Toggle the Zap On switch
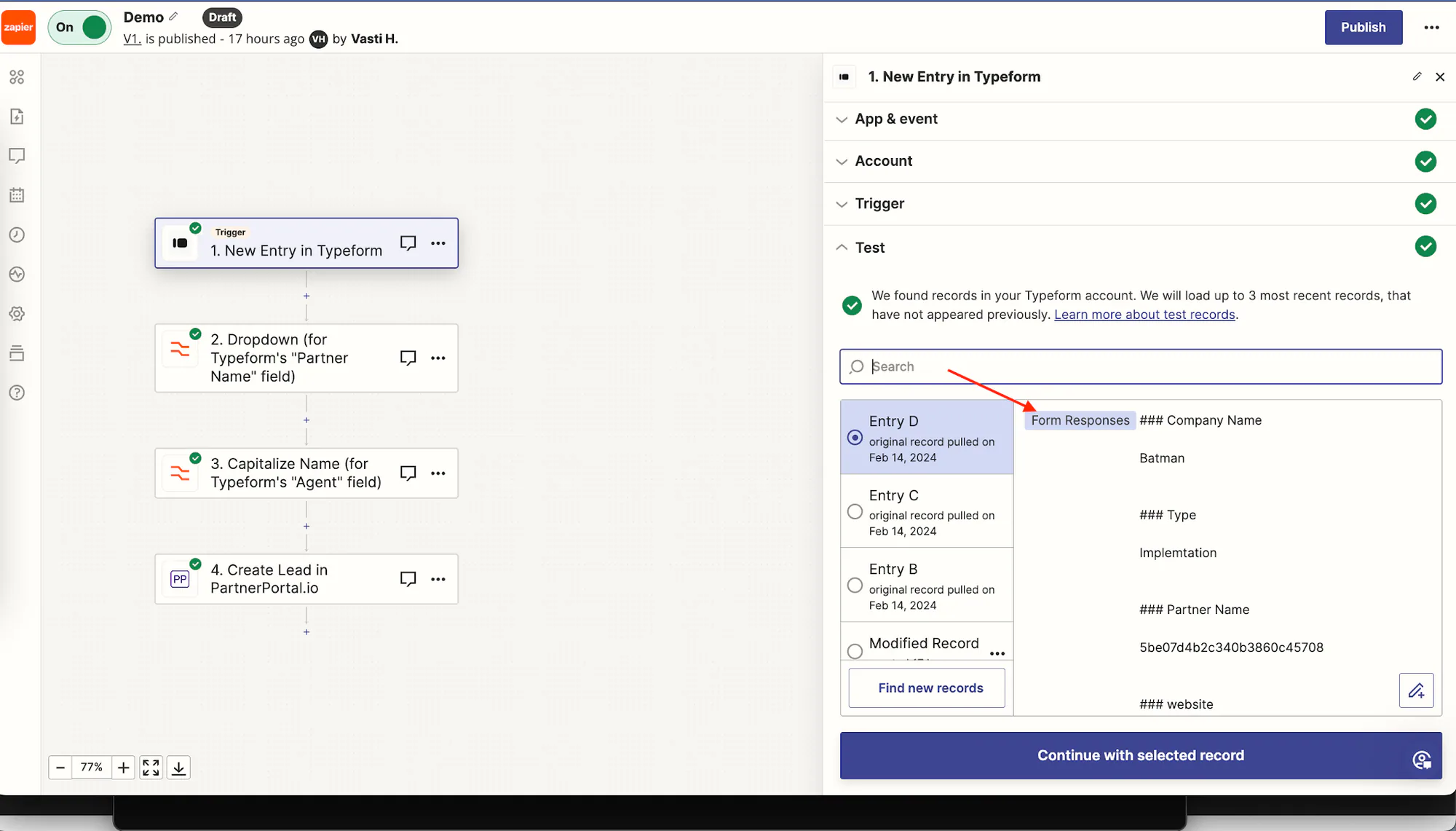The height and width of the screenshot is (831, 1456). (80, 27)
